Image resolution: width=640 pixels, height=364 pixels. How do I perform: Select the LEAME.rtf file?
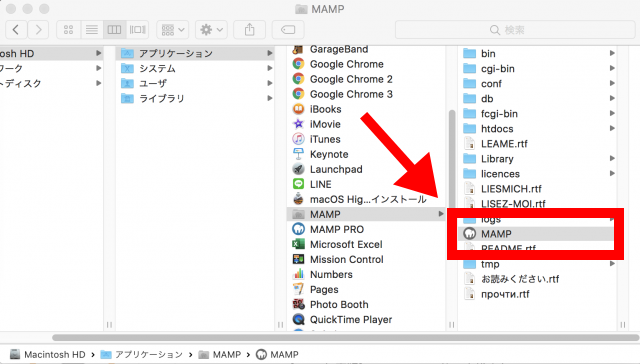(x=537, y=144)
